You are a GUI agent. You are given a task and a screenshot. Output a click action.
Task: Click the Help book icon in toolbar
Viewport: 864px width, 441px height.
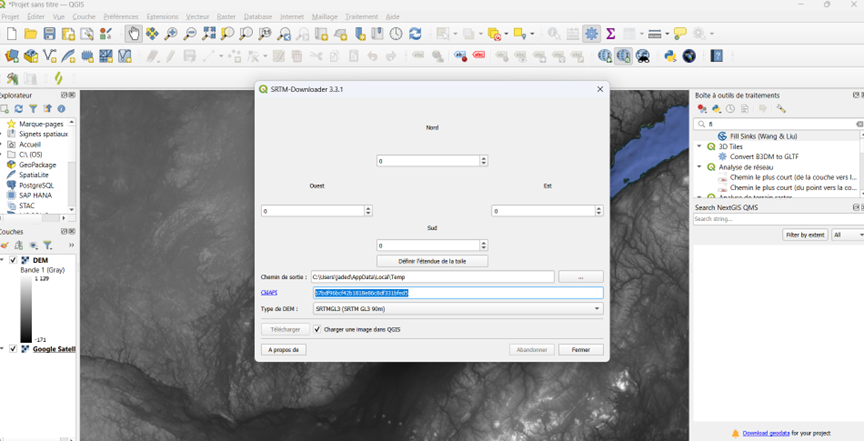pos(717,56)
